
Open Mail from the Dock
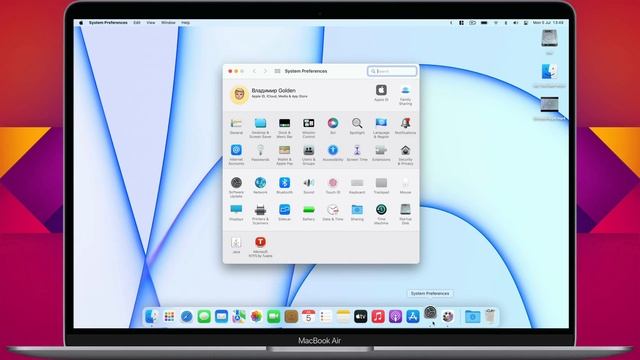(221, 316)
